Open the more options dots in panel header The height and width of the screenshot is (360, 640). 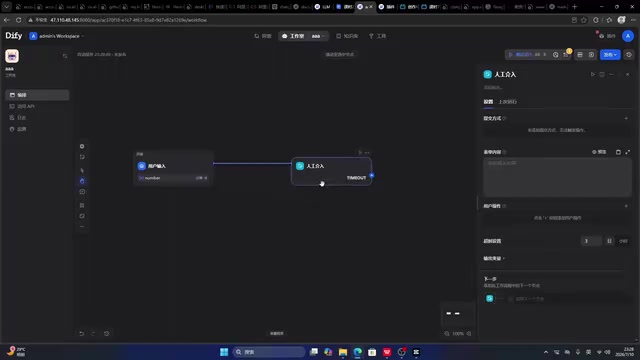pos(611,74)
